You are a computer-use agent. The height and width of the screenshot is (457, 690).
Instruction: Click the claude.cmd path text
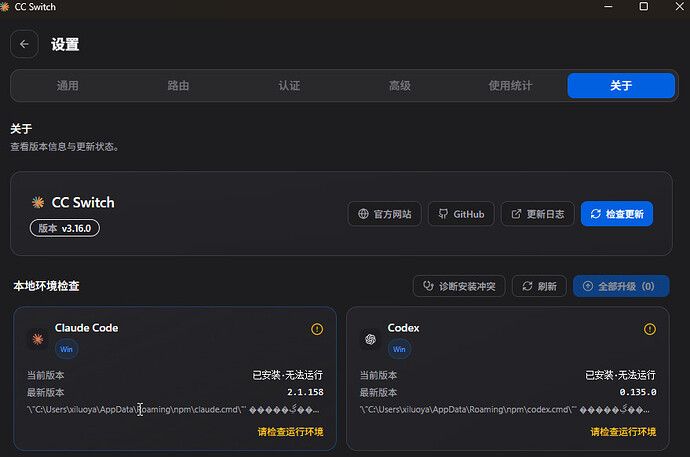coord(173,409)
